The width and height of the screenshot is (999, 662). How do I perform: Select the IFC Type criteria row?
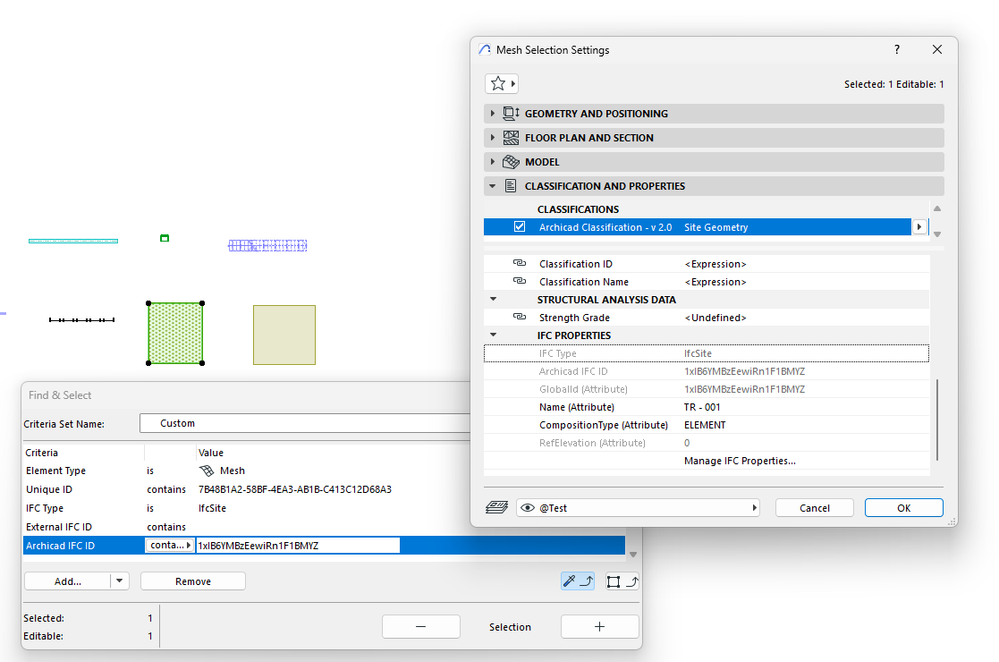coord(324,508)
